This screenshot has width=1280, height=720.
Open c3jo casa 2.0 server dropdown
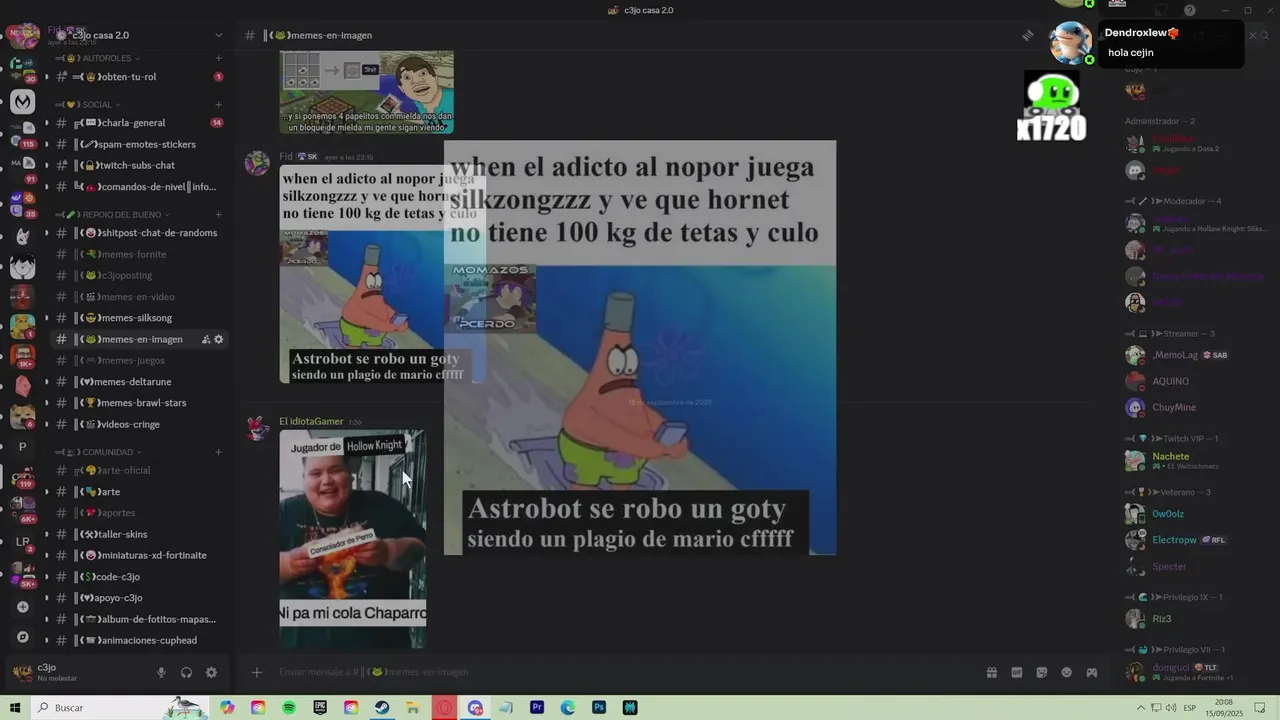[218, 35]
